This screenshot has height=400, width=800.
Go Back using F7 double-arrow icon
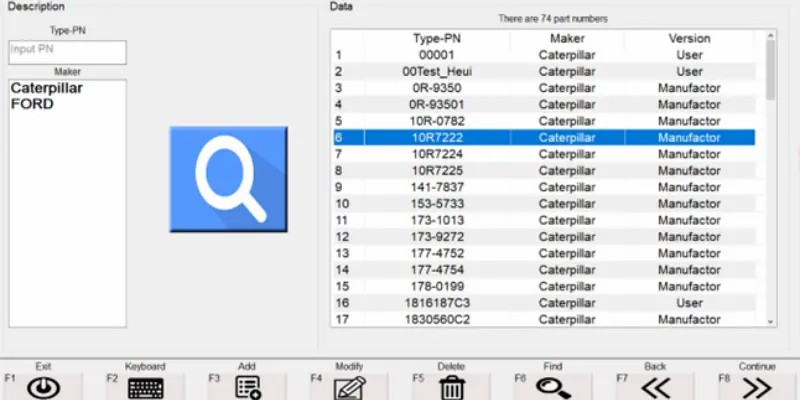[655, 389]
